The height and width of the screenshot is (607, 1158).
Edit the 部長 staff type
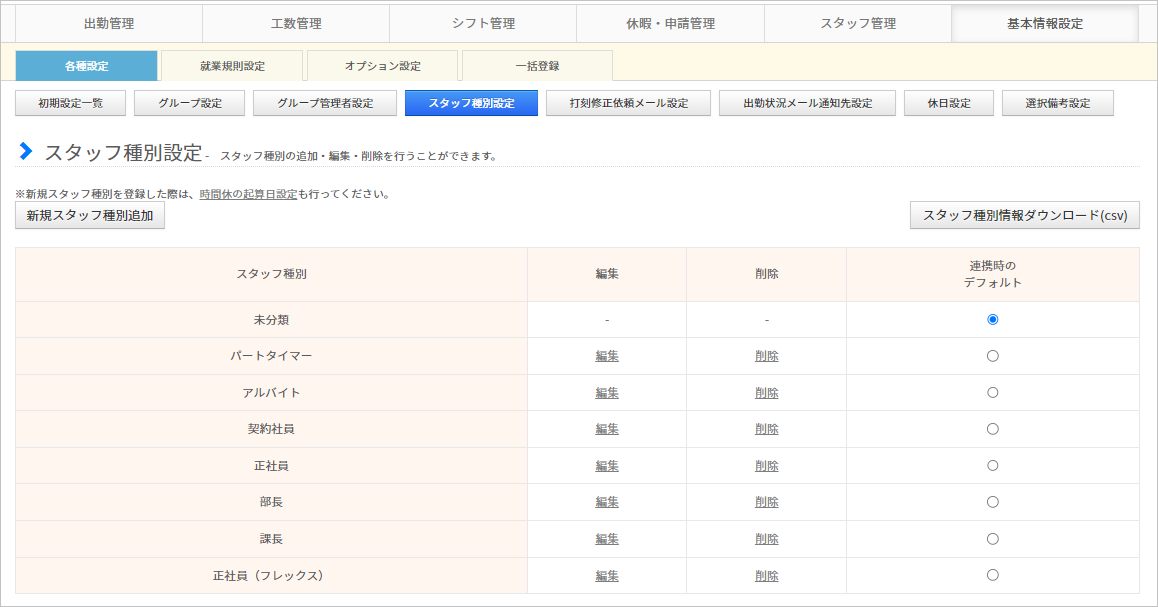[607, 502]
